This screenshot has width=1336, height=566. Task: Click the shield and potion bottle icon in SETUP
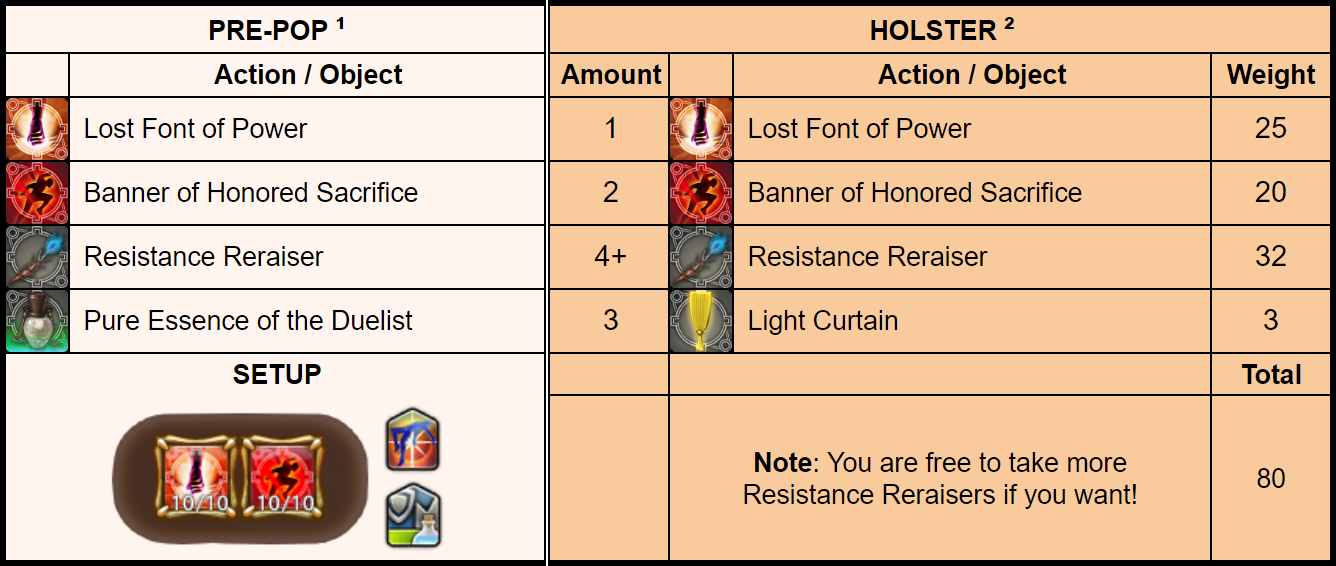(413, 516)
